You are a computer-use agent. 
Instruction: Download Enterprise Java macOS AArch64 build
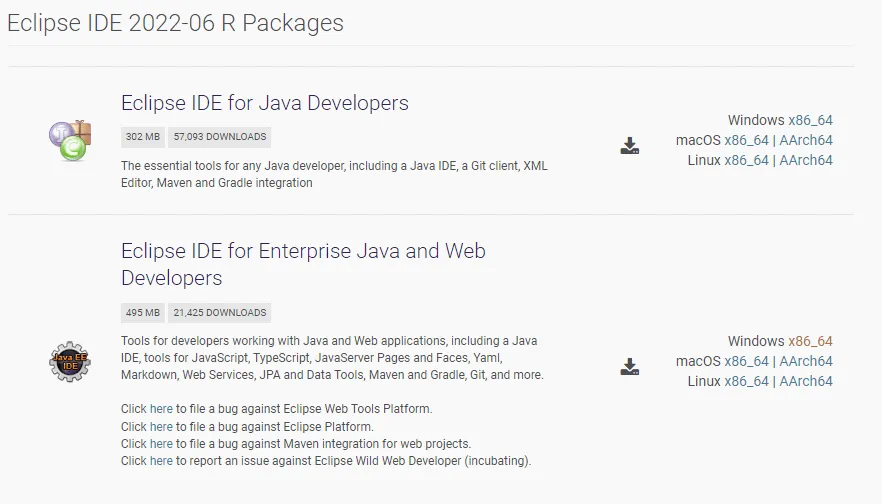(x=806, y=361)
